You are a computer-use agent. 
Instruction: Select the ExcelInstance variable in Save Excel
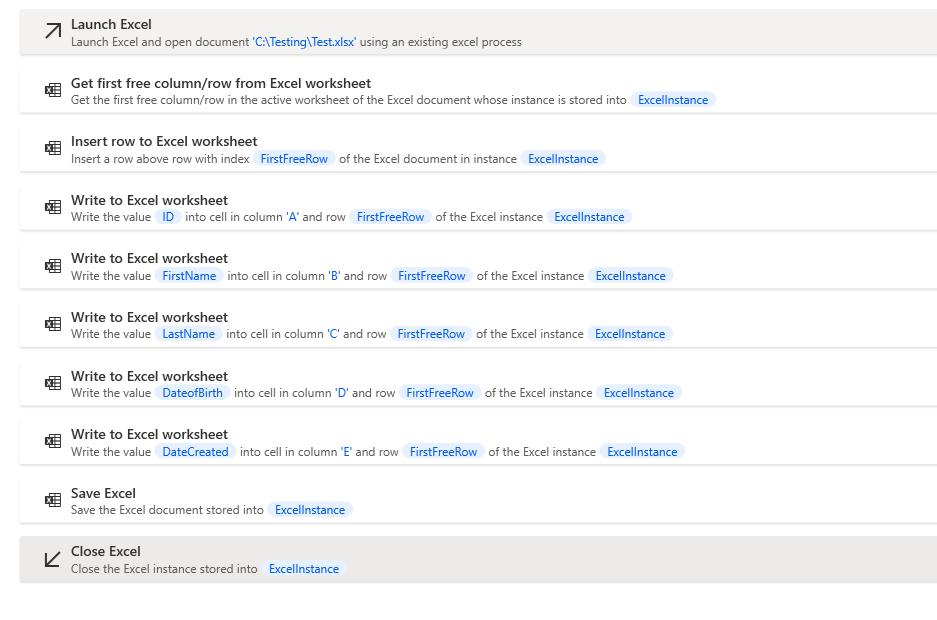pyautogui.click(x=310, y=509)
